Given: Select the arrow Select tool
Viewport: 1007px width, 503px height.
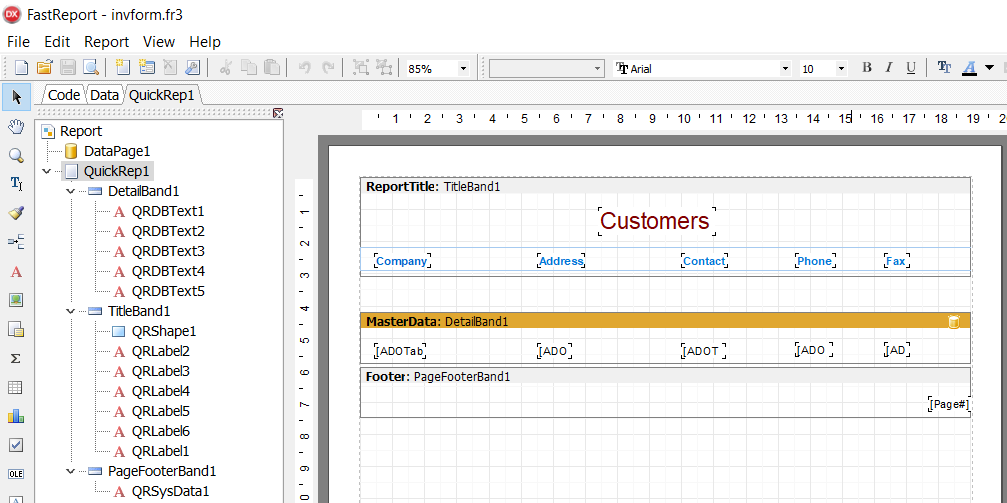Looking at the screenshot, I should click(x=16, y=97).
